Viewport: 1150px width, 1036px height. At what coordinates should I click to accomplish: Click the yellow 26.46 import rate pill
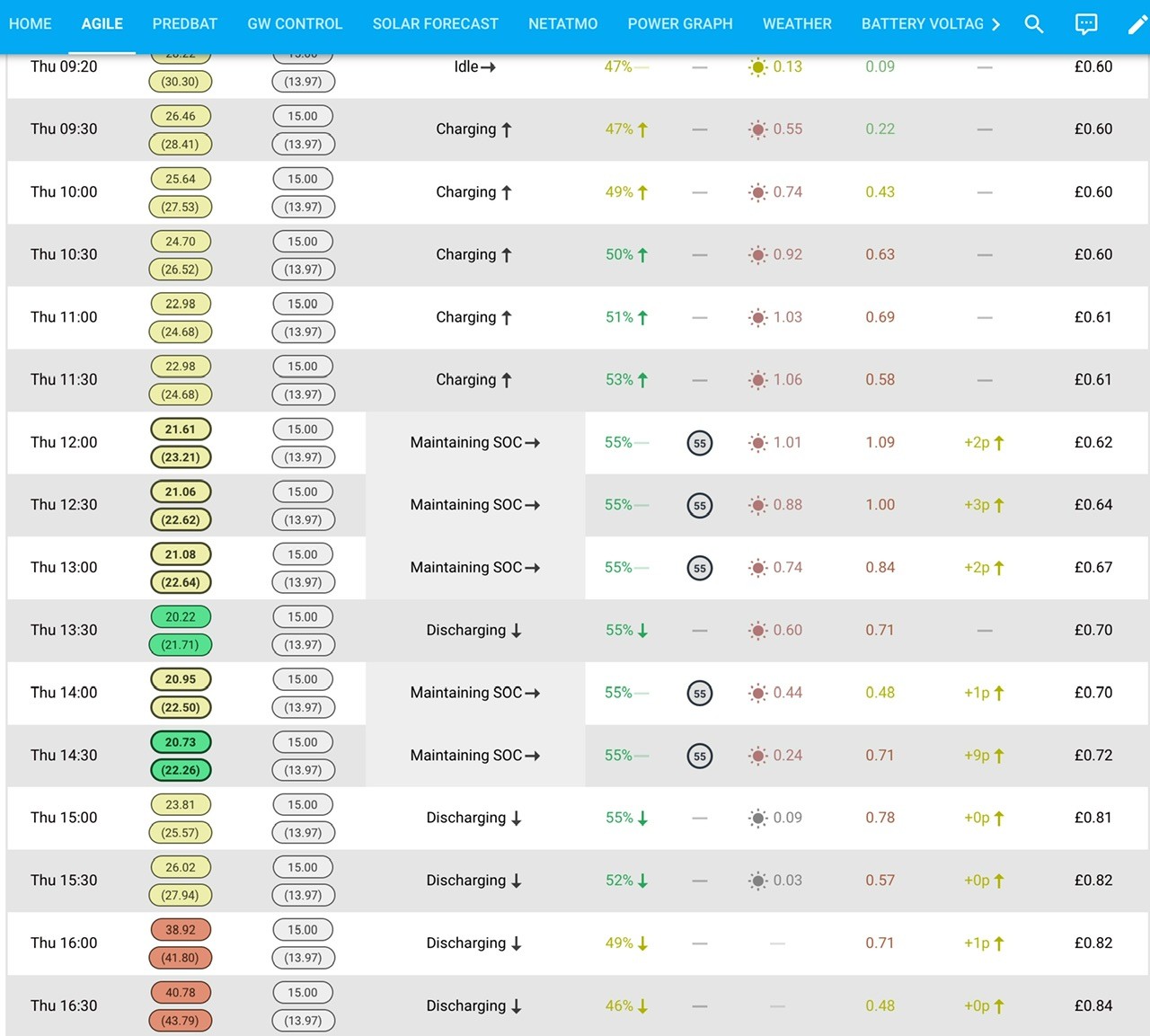[181, 116]
